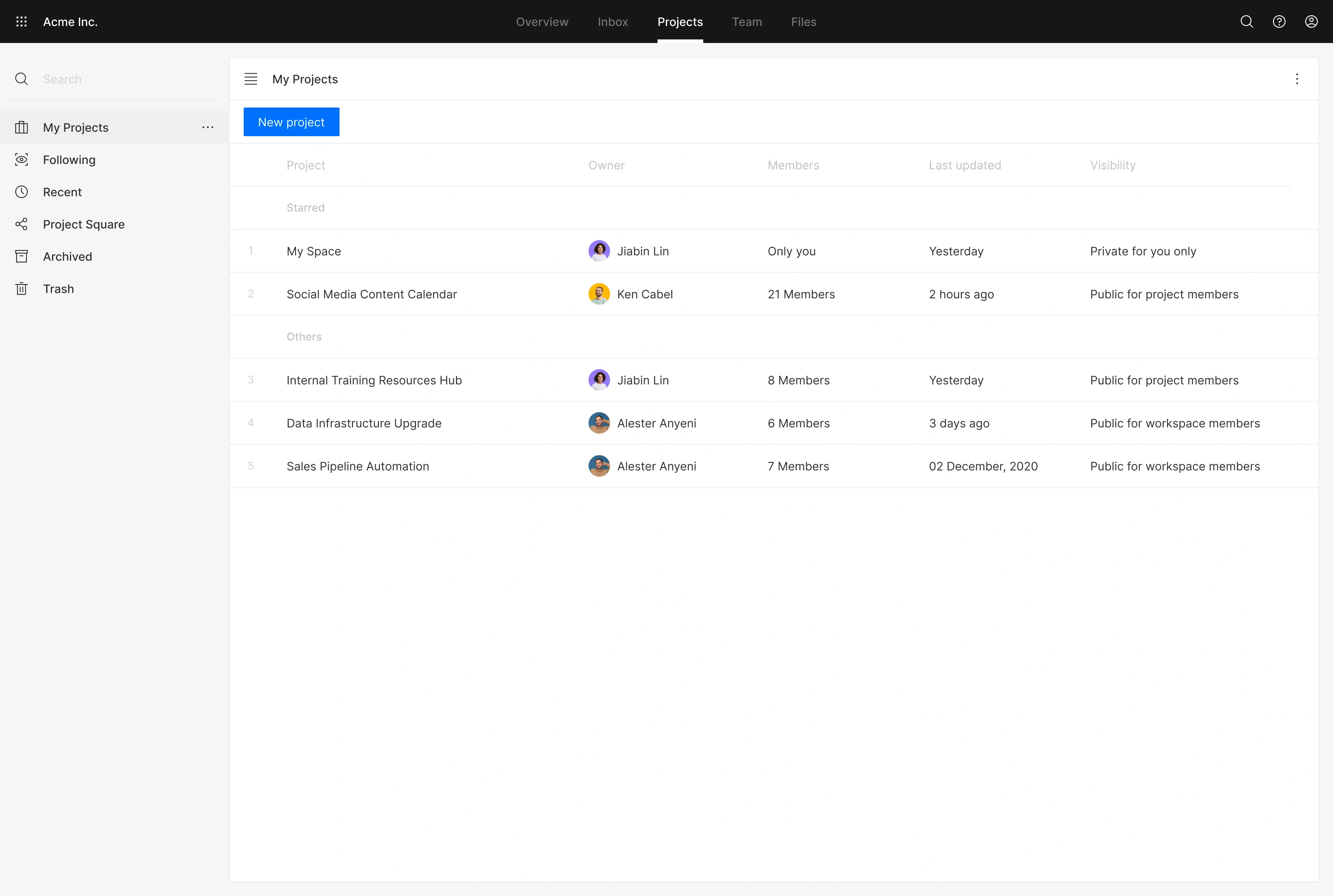Viewport: 1333px width, 896px height.
Task: Sort by the Last updated column header
Action: pos(965,165)
